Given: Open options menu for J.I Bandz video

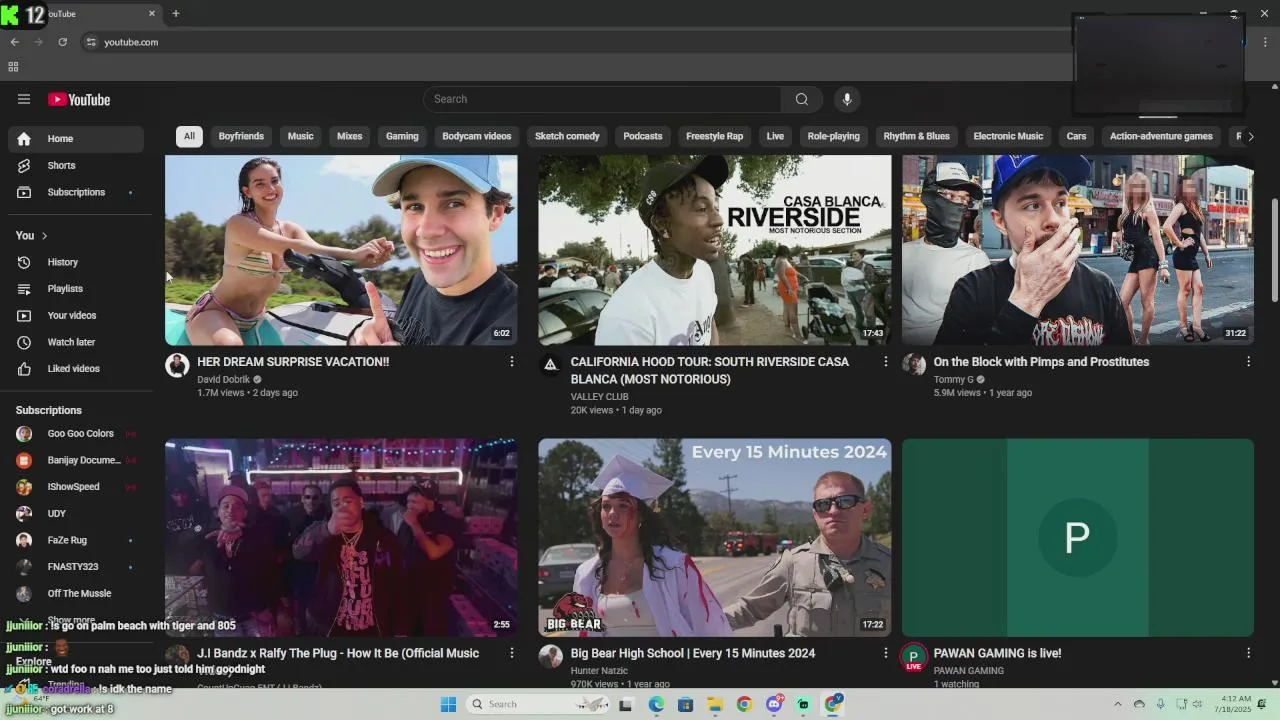Looking at the screenshot, I should click(511, 653).
